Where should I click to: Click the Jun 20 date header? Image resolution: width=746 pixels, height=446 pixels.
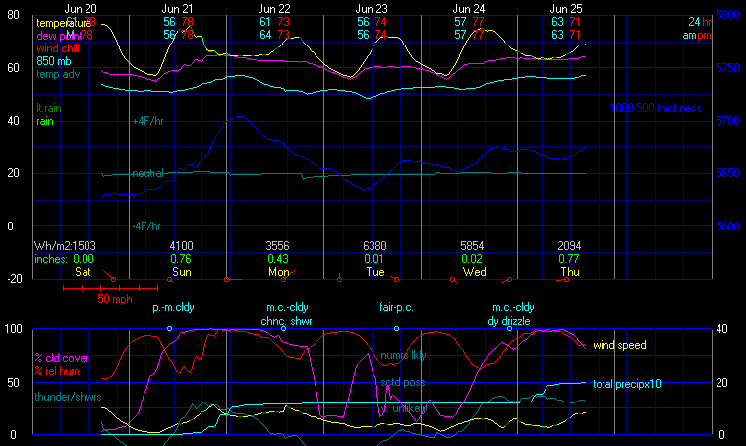pyautogui.click(x=80, y=9)
